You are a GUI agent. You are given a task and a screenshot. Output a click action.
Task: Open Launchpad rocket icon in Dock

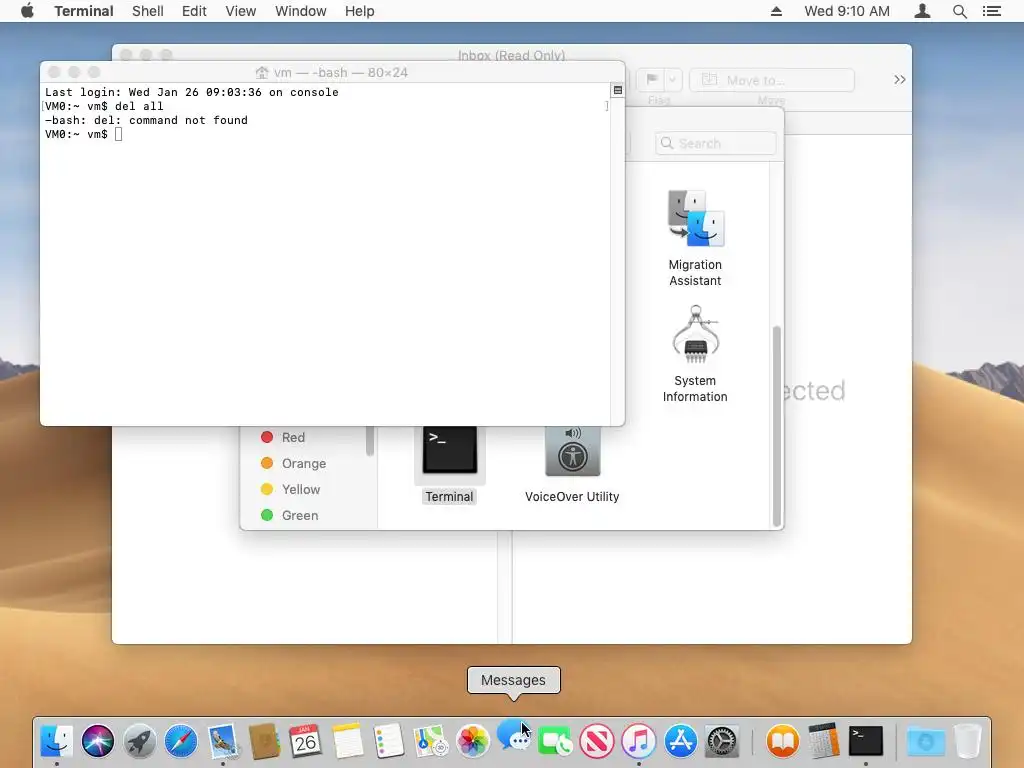tap(140, 741)
